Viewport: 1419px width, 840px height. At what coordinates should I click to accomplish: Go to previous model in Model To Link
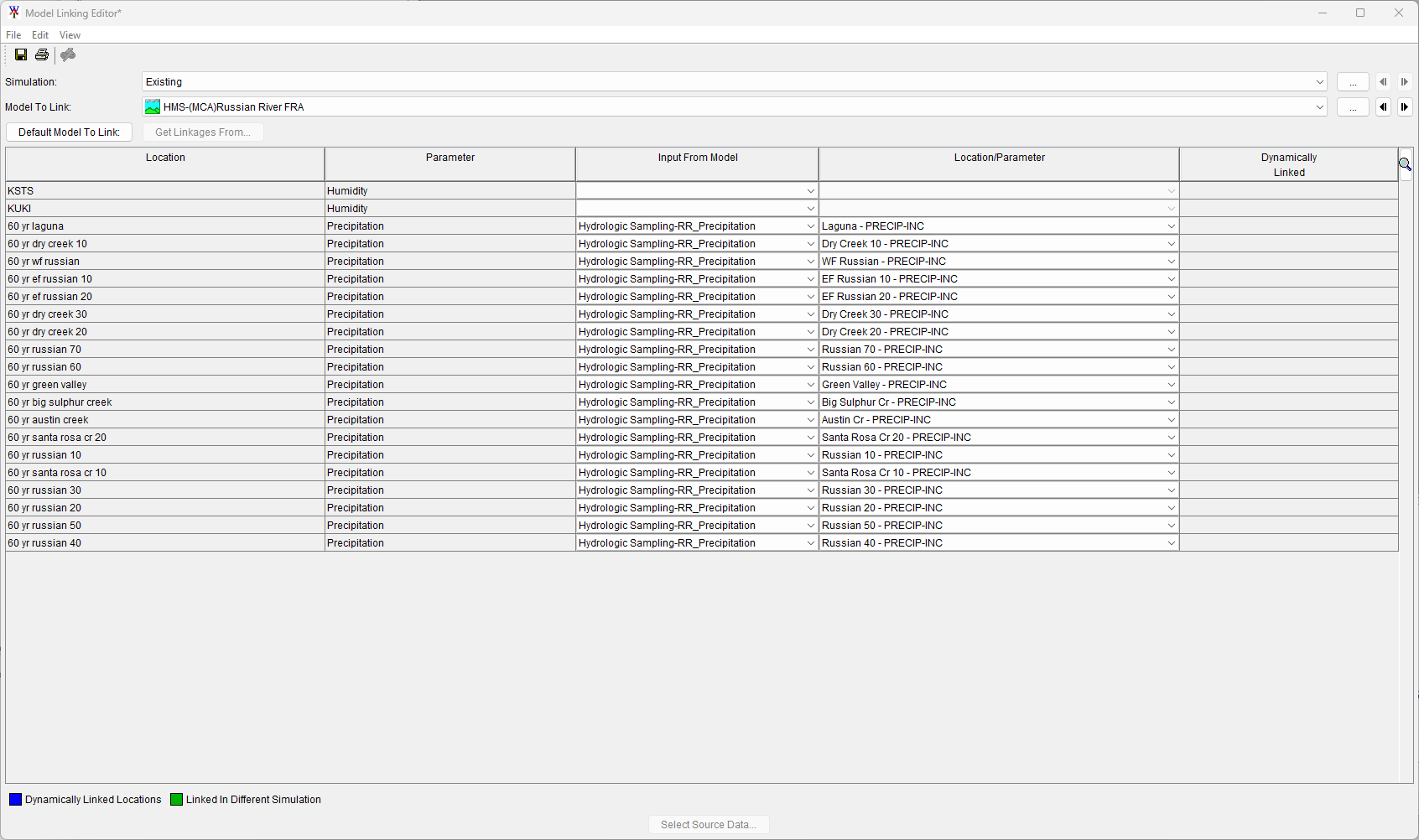point(1383,107)
